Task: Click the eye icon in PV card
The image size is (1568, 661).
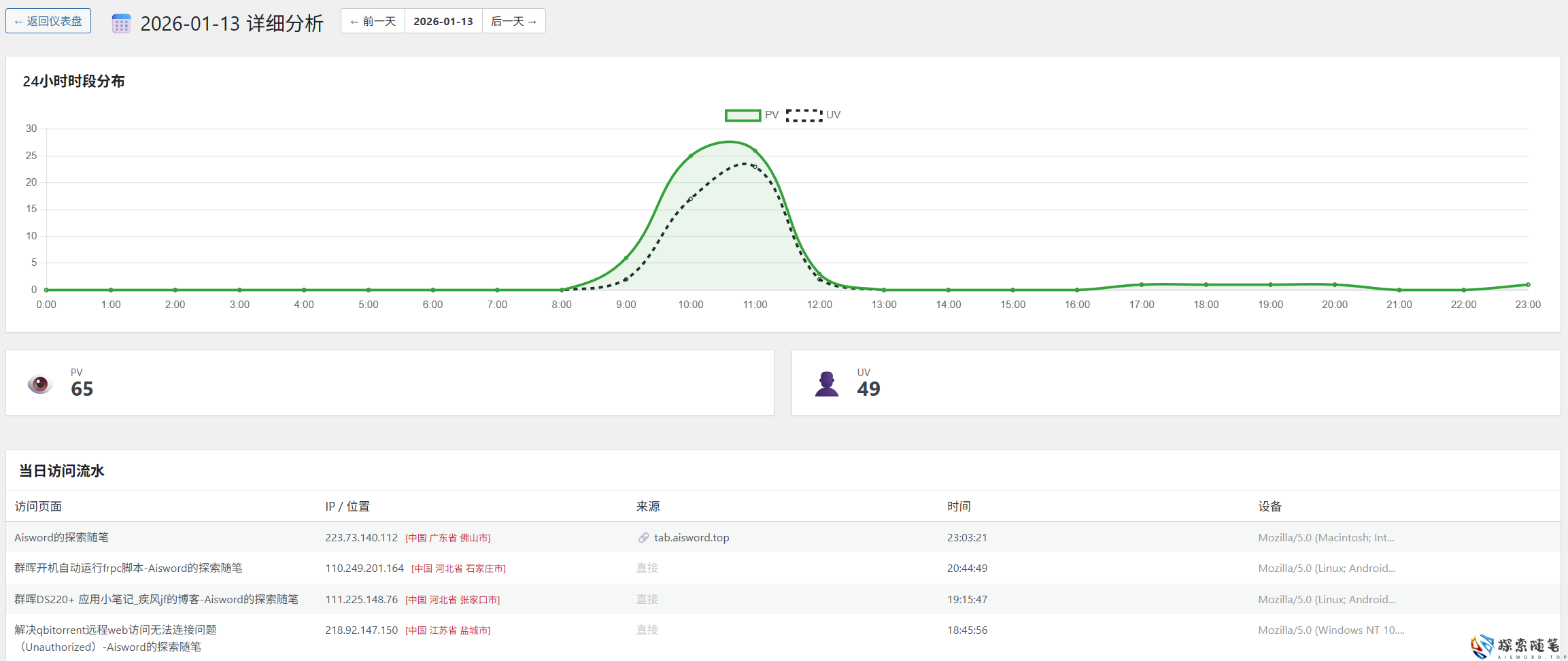Action: [x=40, y=384]
